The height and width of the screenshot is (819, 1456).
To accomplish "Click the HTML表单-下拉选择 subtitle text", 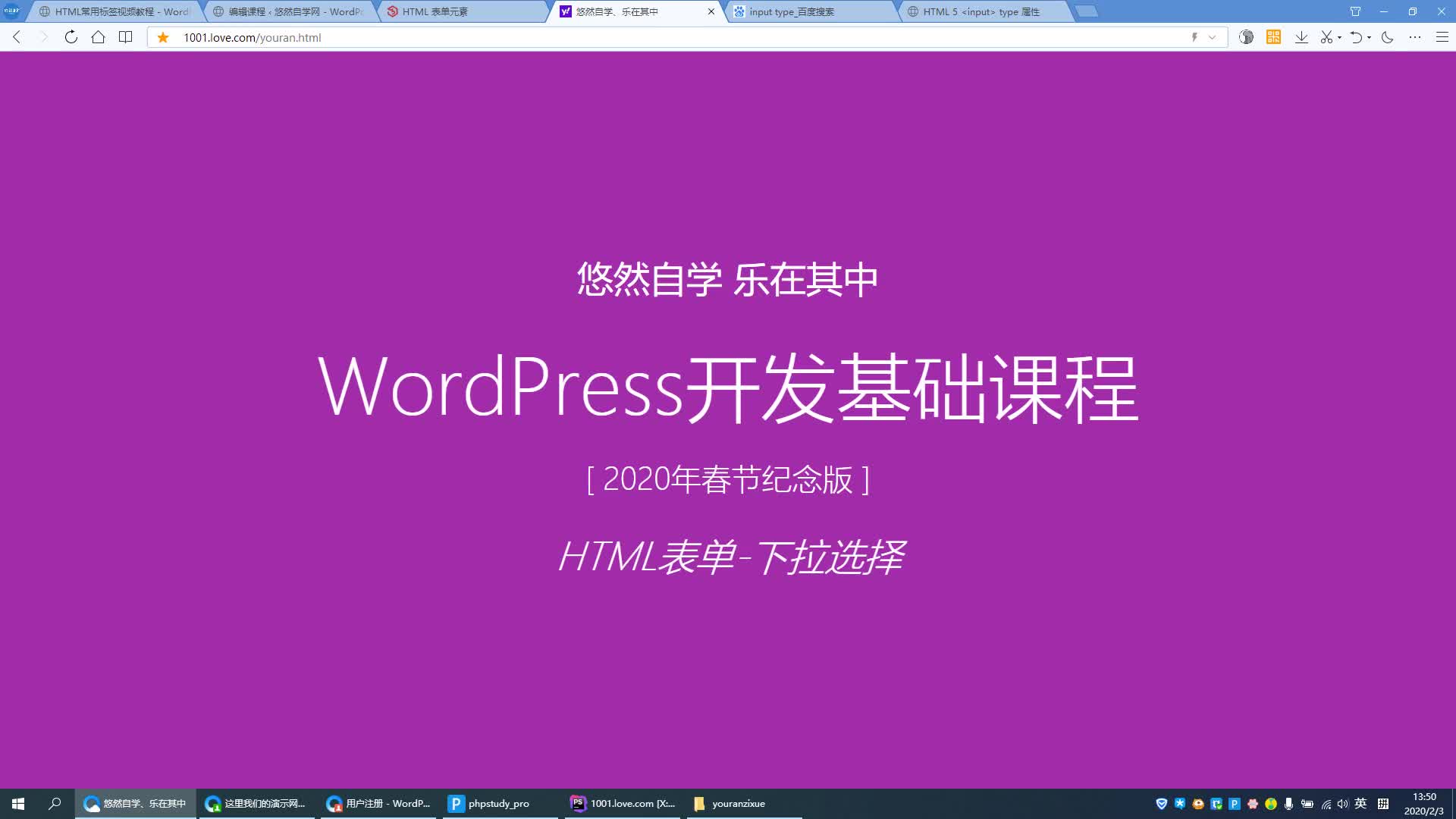I will (x=731, y=557).
